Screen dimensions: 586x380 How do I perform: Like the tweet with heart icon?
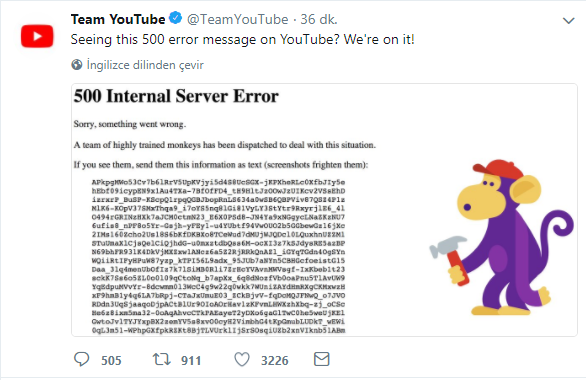[x=242, y=359]
